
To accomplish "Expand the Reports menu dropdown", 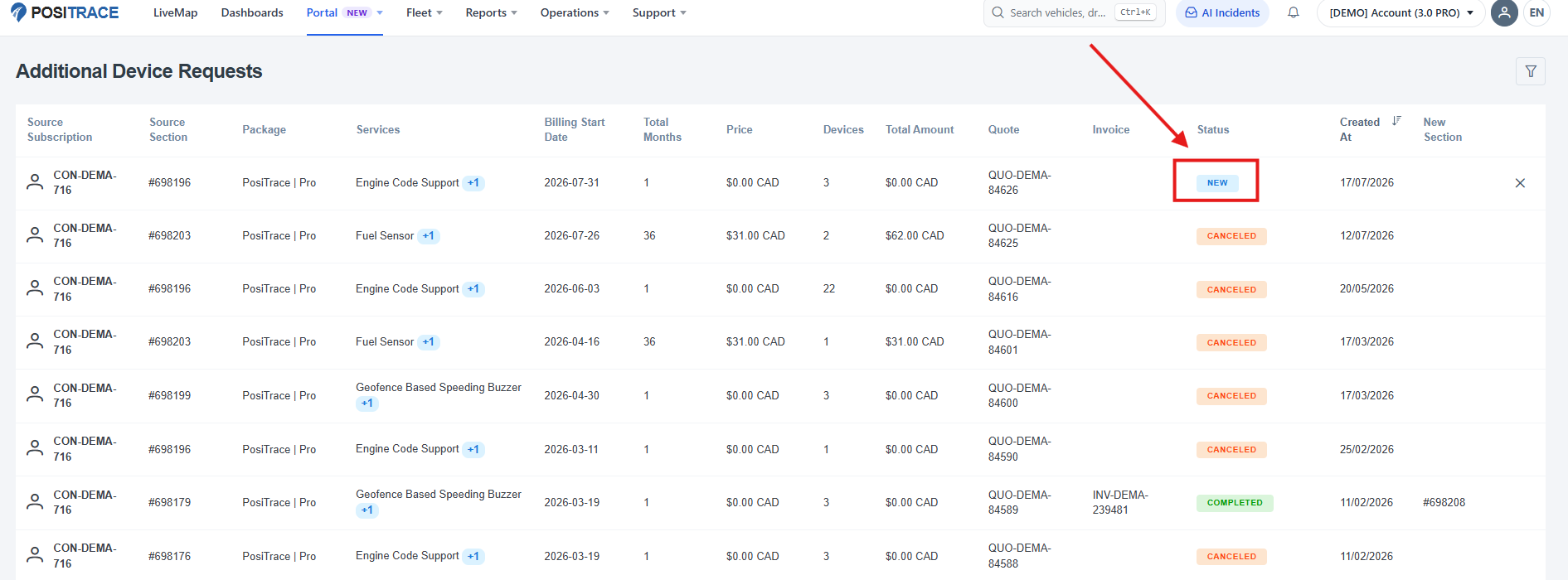I will [492, 12].
